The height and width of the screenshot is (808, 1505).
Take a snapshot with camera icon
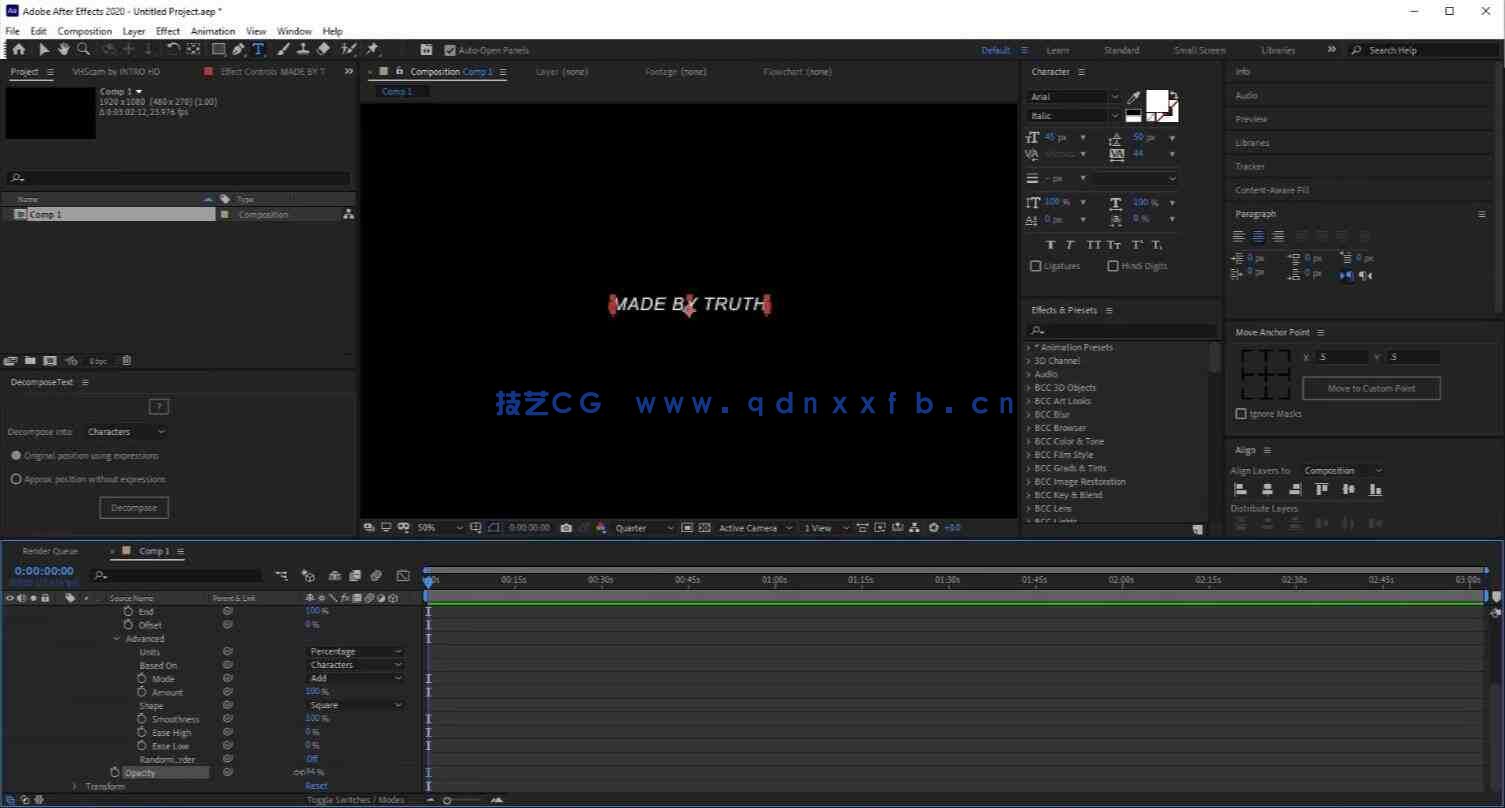(x=566, y=528)
